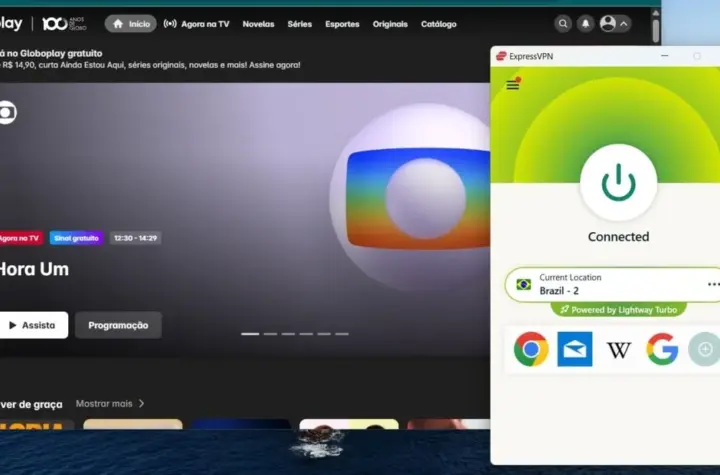Viewport: 720px width, 475px height.
Task: Click the Sinal gratuito badge
Action: tap(77, 238)
